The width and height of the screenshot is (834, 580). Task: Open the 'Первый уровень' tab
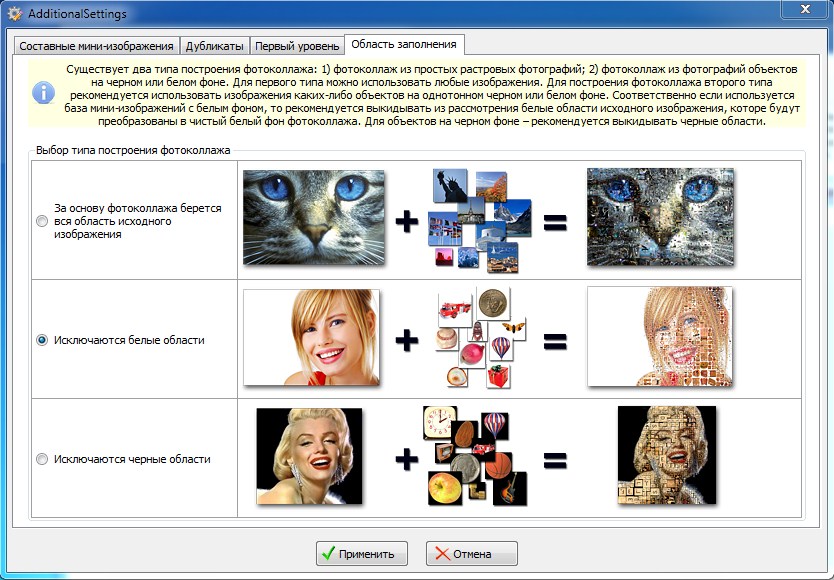297,46
